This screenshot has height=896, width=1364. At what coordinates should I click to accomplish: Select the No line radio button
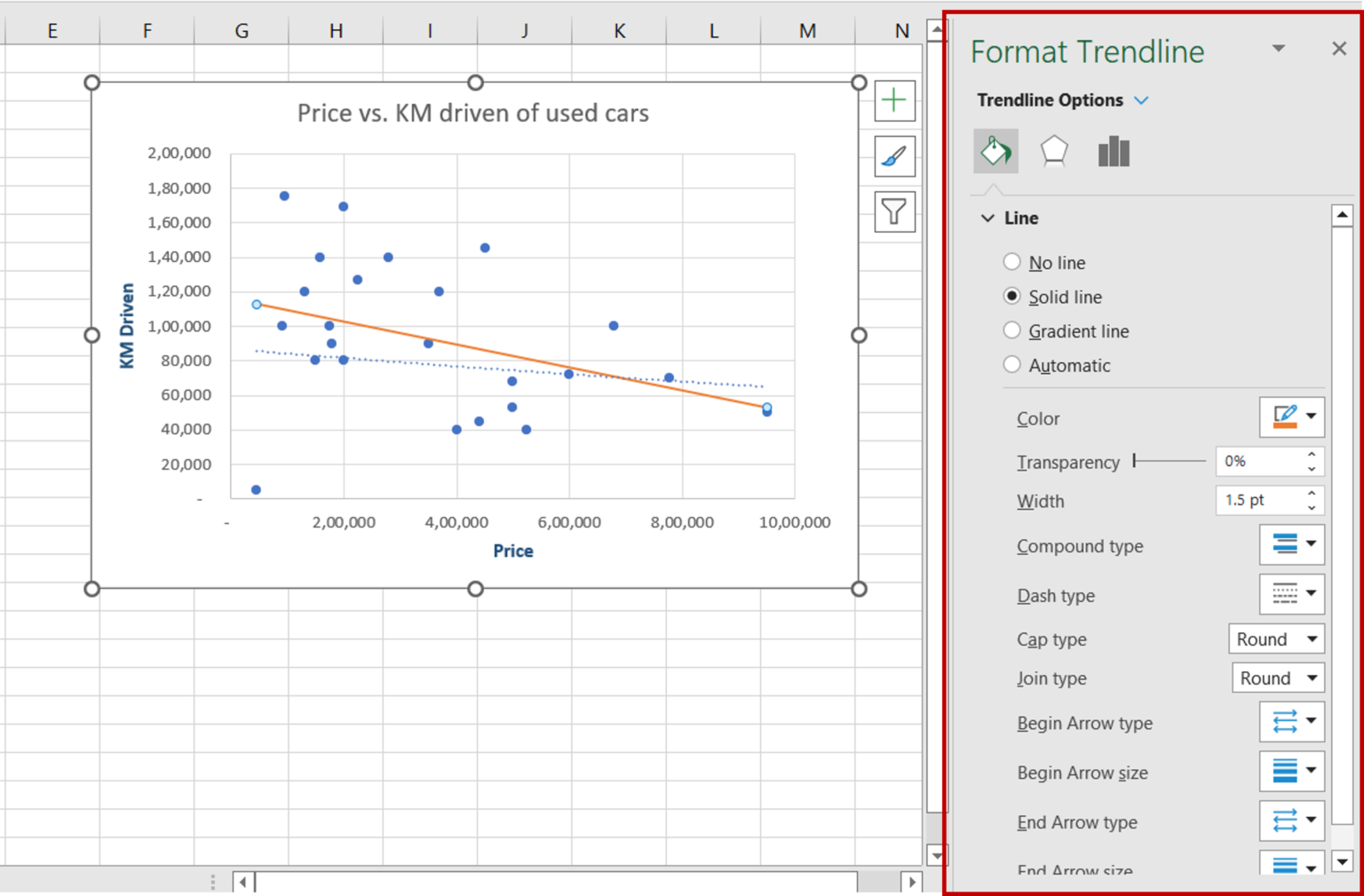(1011, 261)
